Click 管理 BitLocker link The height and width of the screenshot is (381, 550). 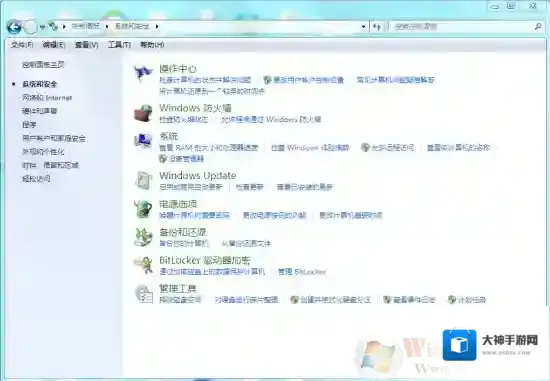302,272
